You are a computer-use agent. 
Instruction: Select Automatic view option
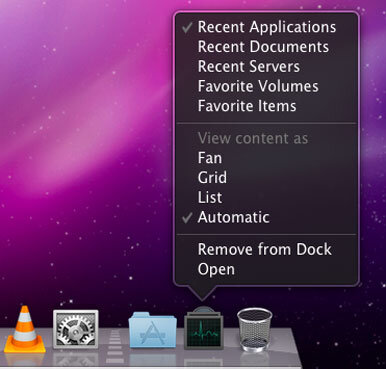tap(267, 217)
